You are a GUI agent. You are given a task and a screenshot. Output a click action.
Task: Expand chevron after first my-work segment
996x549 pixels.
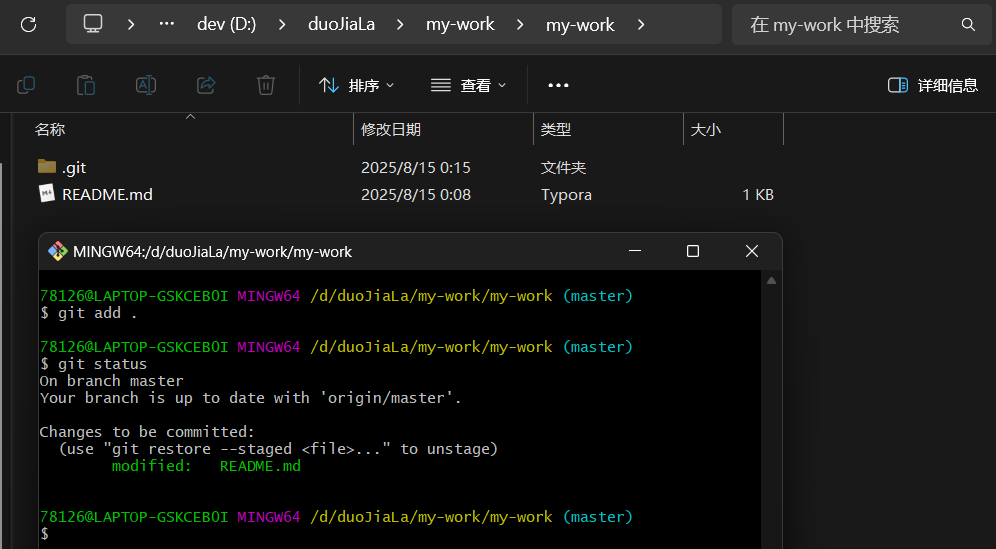coord(520,25)
